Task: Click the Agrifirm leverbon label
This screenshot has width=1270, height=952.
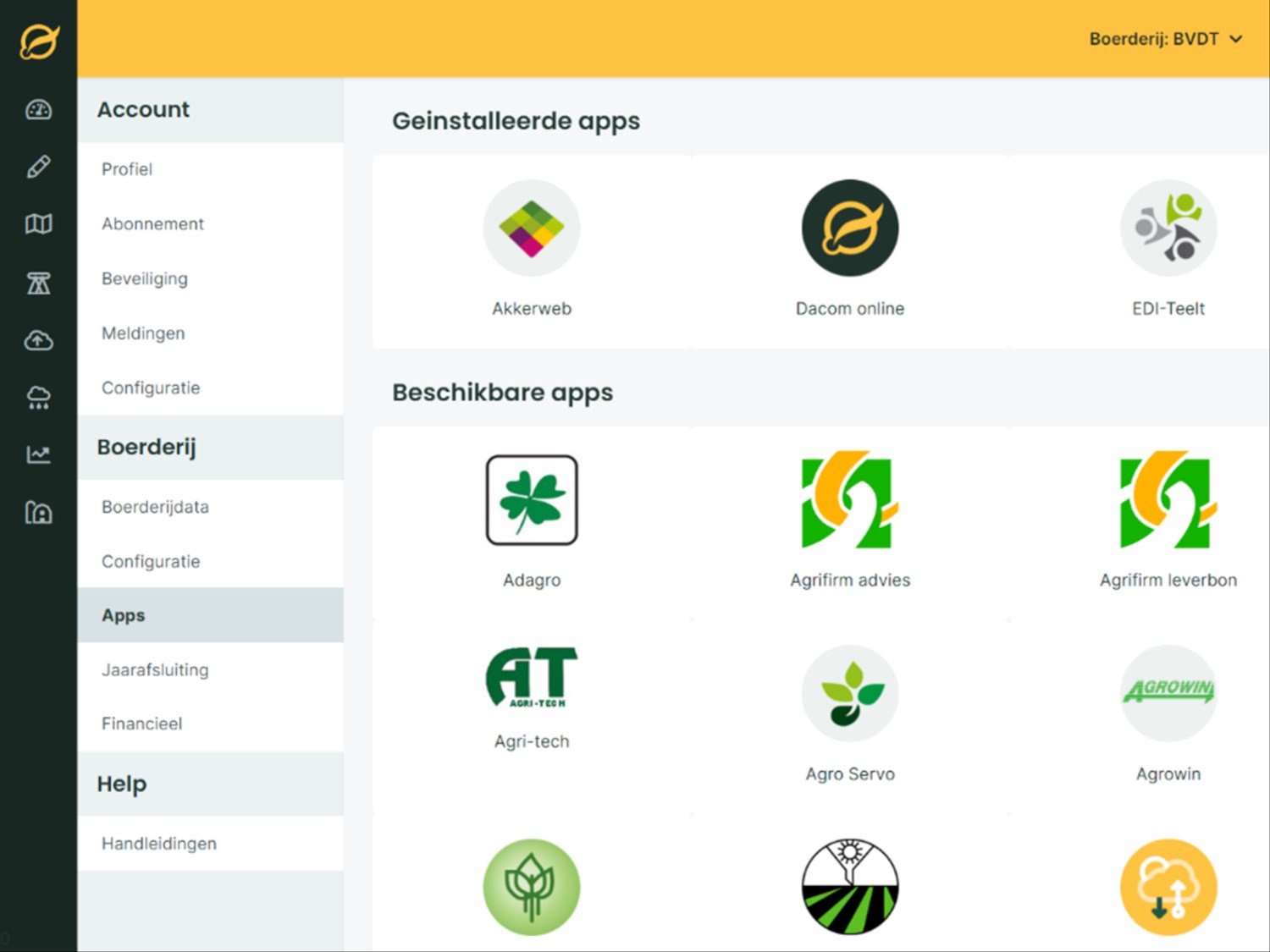Action: pyautogui.click(x=1168, y=581)
